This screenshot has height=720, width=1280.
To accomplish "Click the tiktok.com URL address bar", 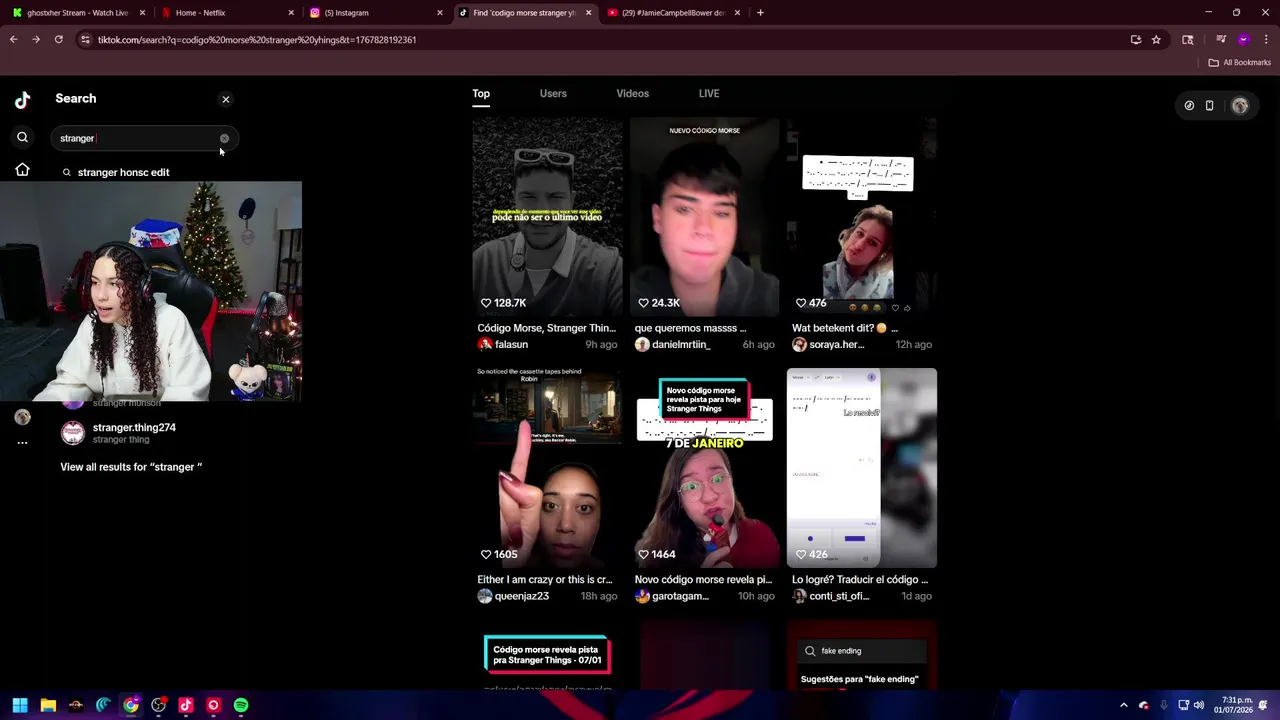I will pos(600,40).
